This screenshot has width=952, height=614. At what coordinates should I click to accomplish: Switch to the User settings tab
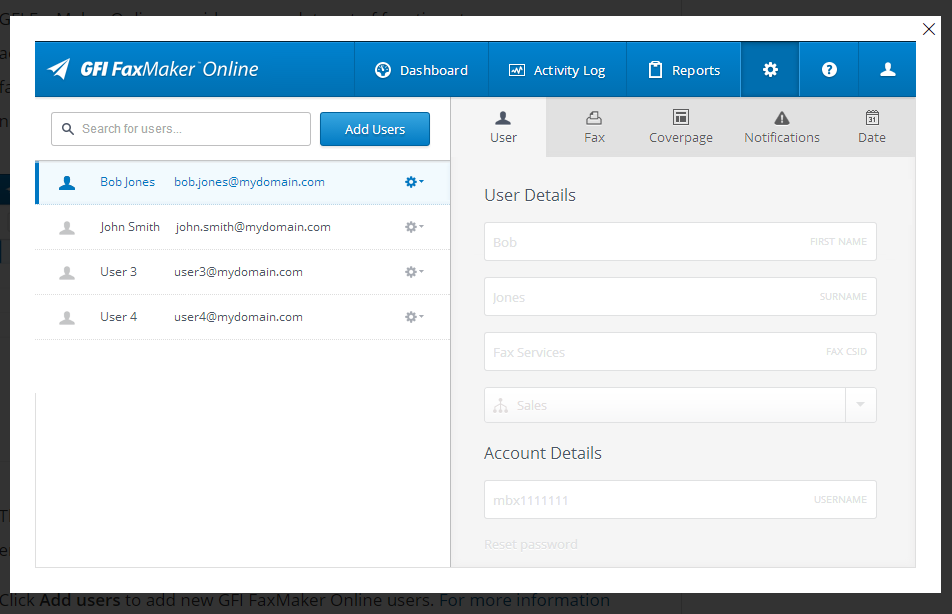503,128
